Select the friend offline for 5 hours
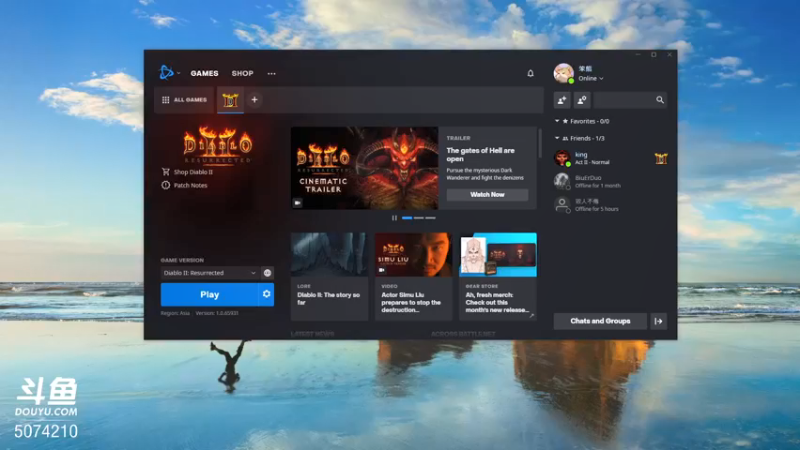Image resolution: width=800 pixels, height=450 pixels. [610, 205]
